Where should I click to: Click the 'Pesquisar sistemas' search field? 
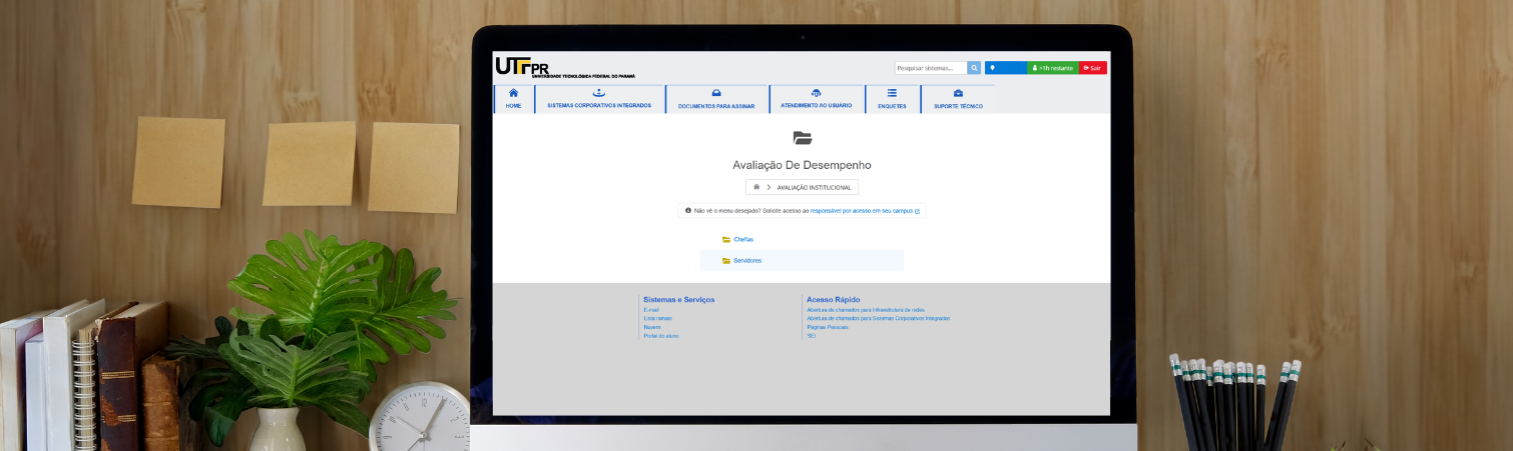pos(930,68)
